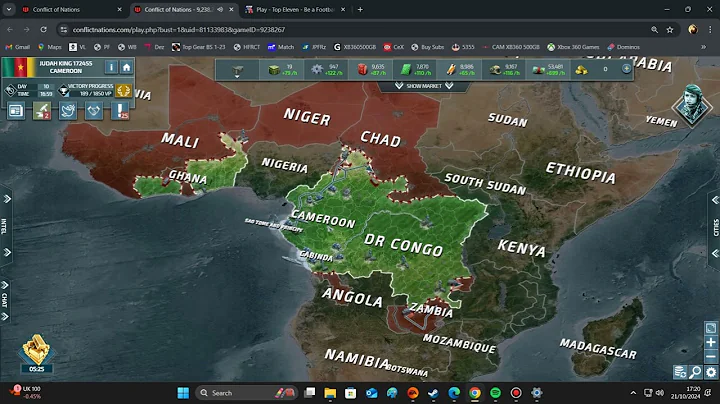Screen dimensions: 720x404
Task: Click the components gear resource icon
Action: (x=317, y=70)
